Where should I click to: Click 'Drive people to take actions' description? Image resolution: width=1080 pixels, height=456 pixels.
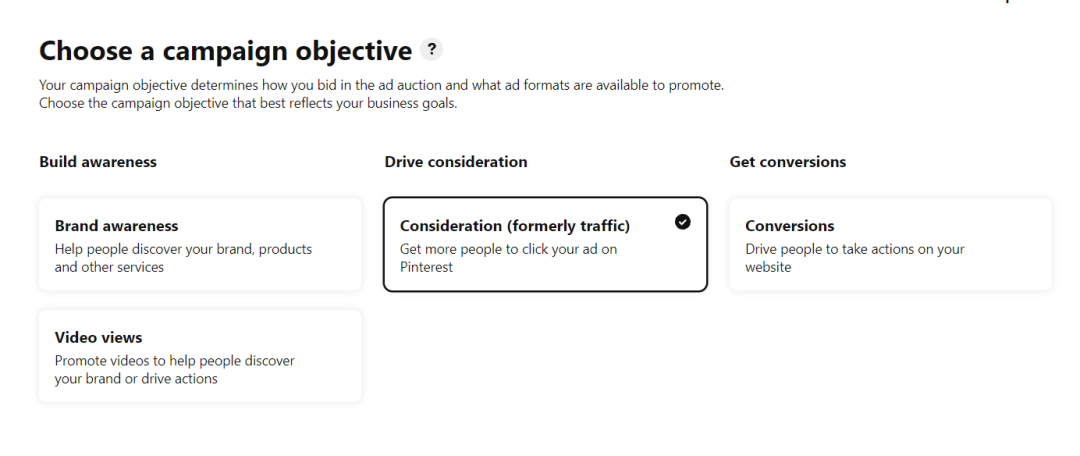pyautogui.click(x=855, y=258)
